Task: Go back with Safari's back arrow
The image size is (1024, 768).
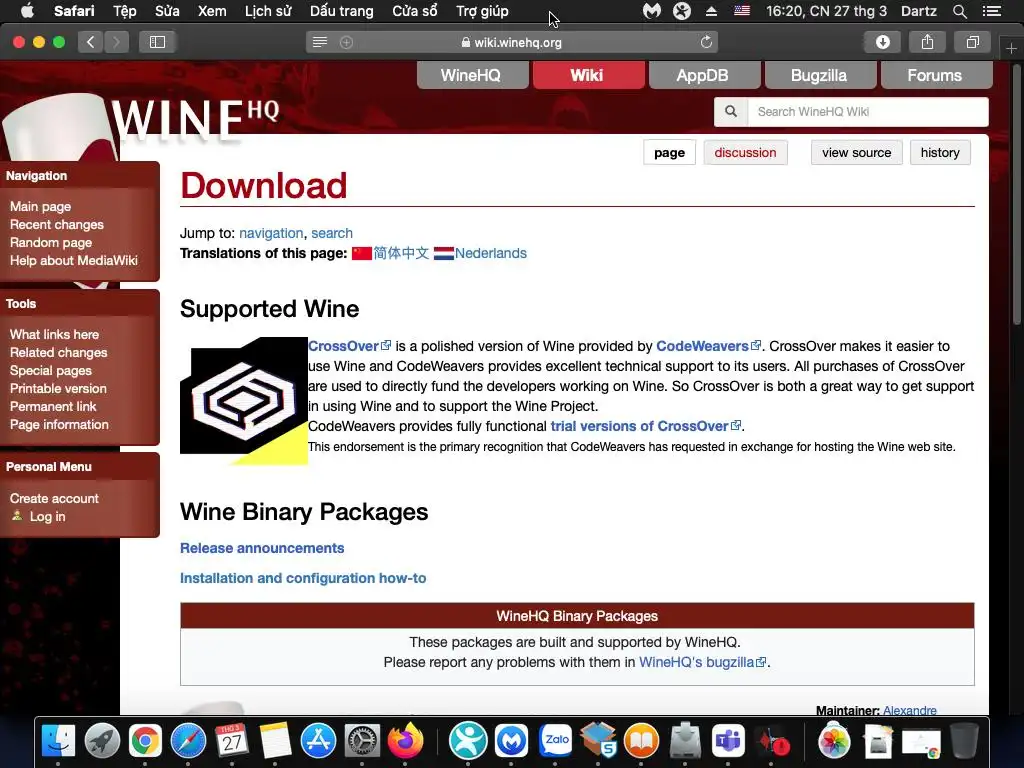Action: (x=91, y=42)
